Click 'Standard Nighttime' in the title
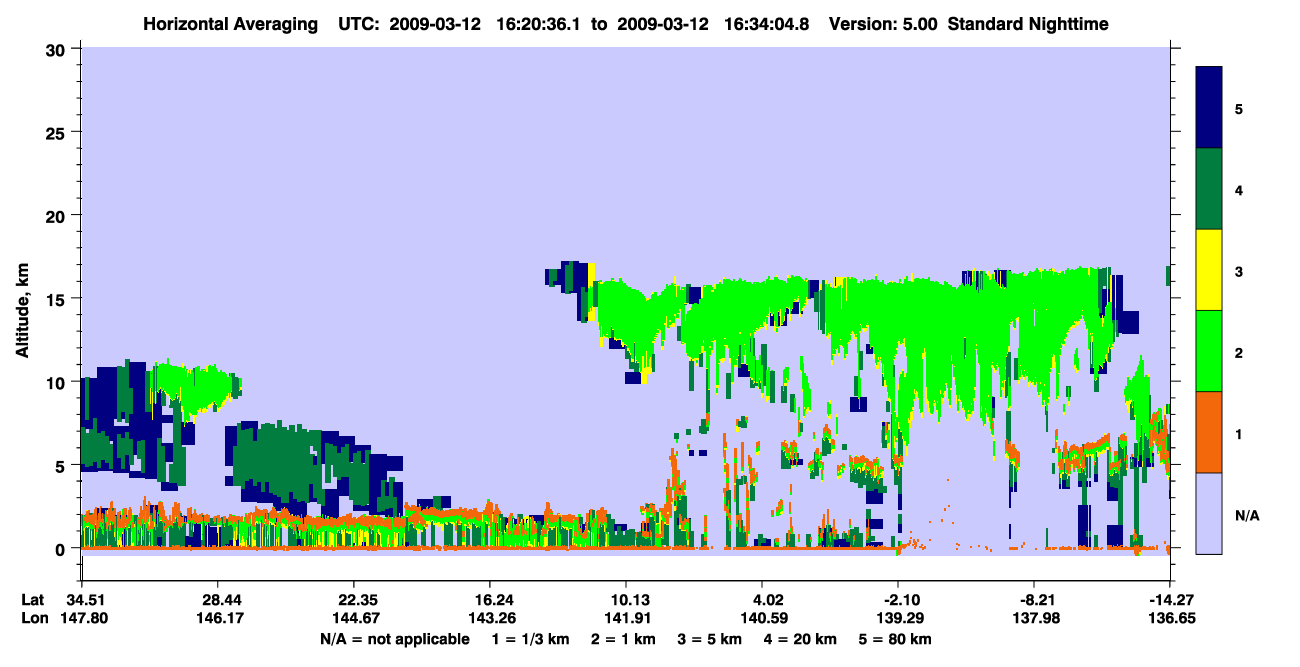 click(1028, 23)
